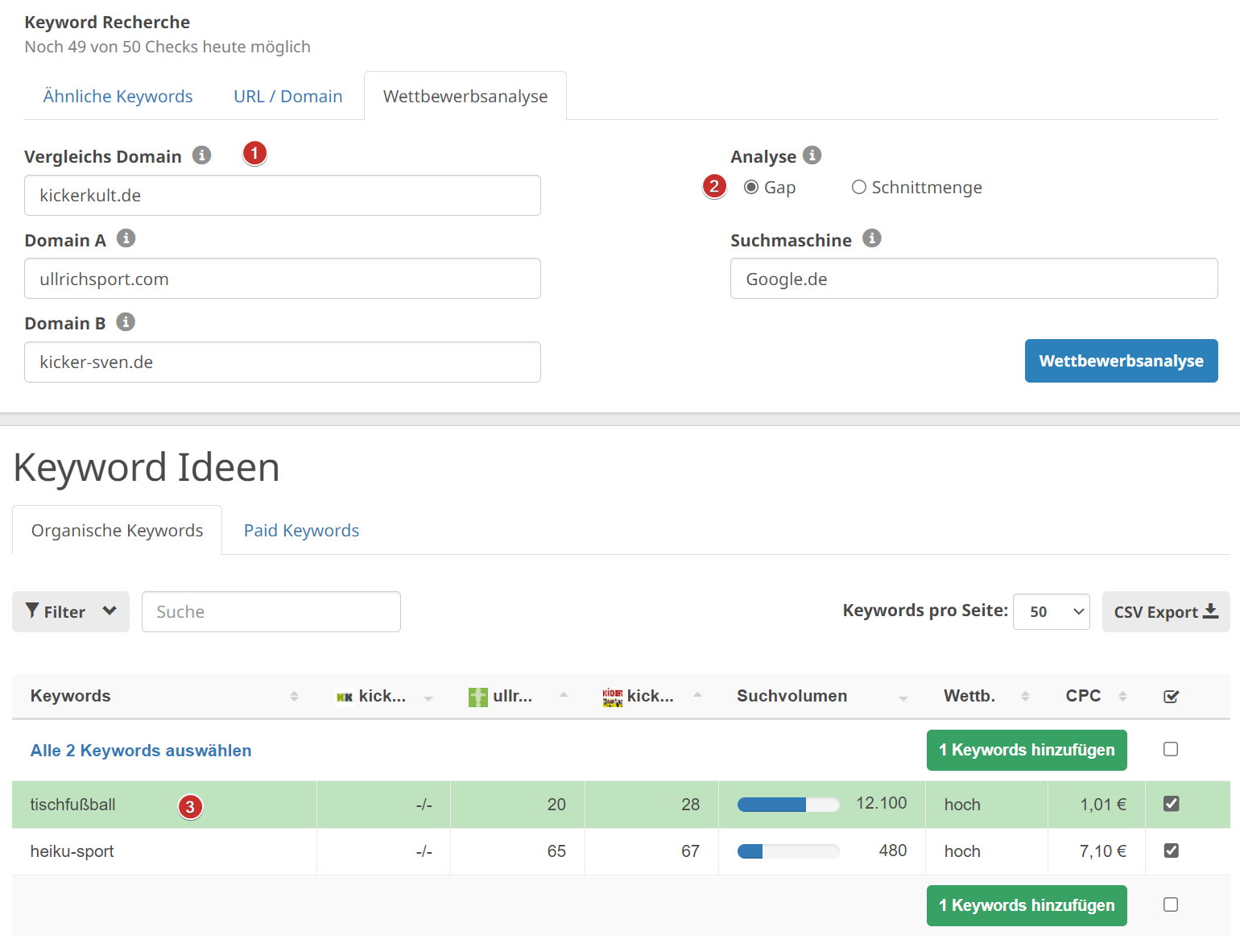Click hoch competition in heiku-sport row
Screen dimensions: 1240x952
tap(962, 851)
